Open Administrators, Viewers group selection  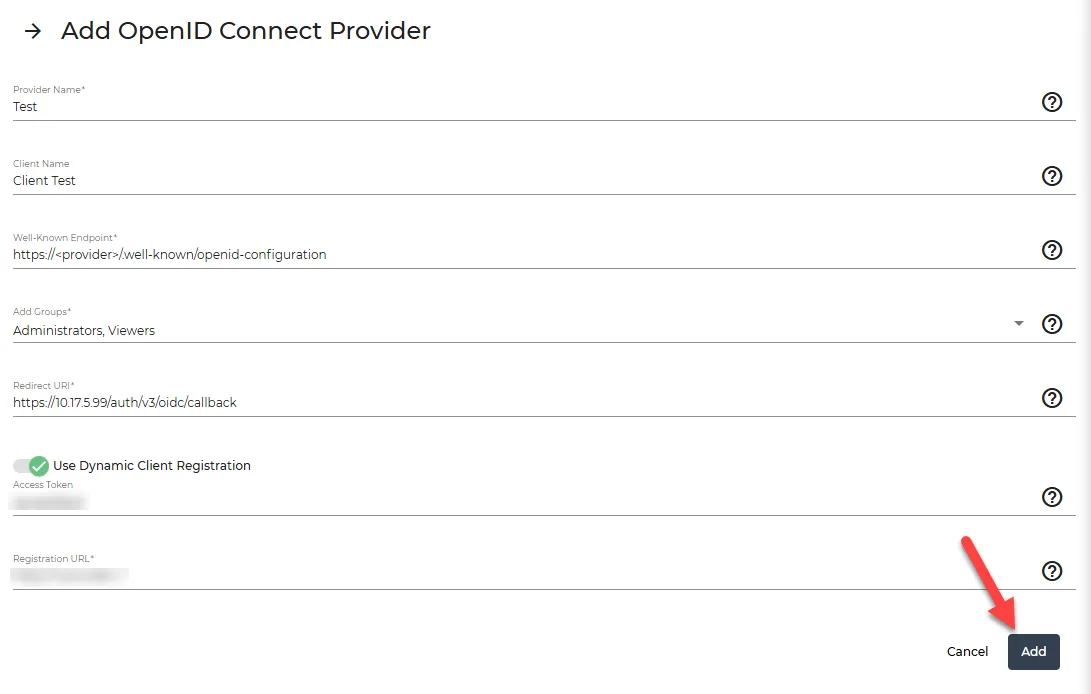click(x=83, y=331)
